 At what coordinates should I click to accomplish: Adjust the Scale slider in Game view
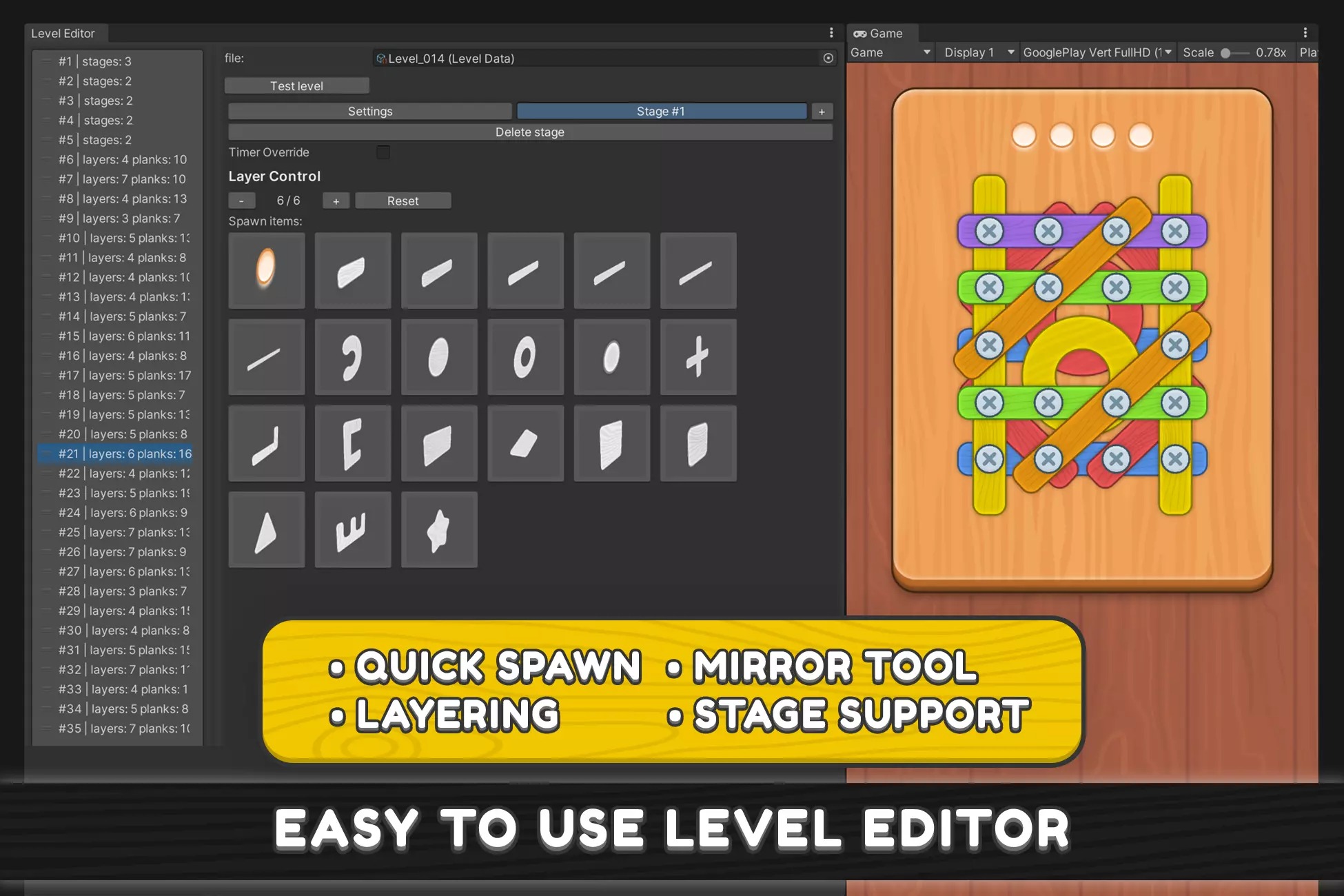(x=1226, y=53)
